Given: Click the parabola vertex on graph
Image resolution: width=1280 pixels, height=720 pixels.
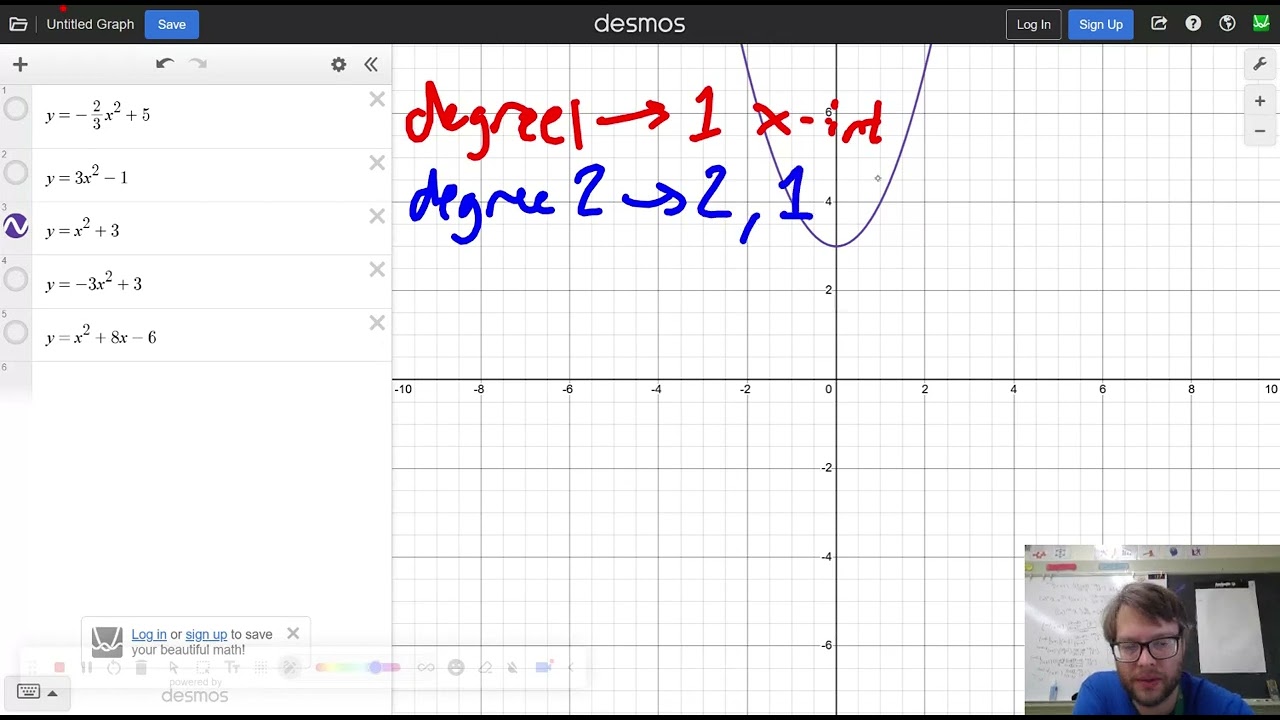Looking at the screenshot, I should 836,246.
